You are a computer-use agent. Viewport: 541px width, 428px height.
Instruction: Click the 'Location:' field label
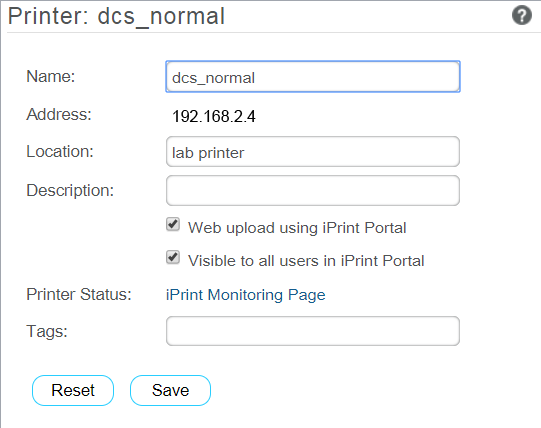coord(60,152)
